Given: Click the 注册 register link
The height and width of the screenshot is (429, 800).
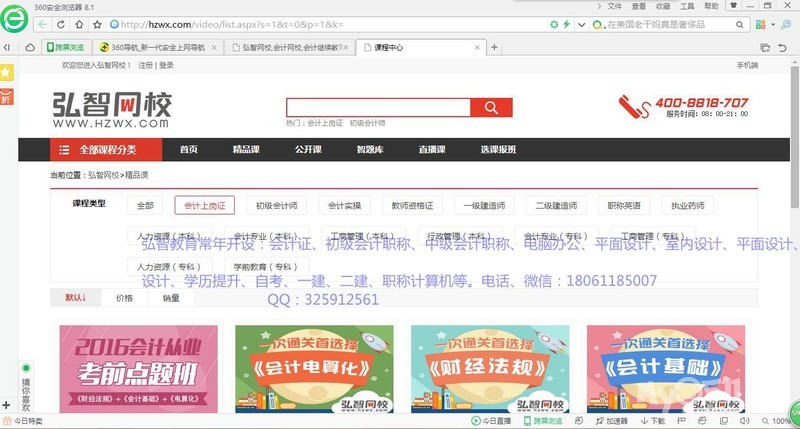Looking at the screenshot, I should pos(145,65).
